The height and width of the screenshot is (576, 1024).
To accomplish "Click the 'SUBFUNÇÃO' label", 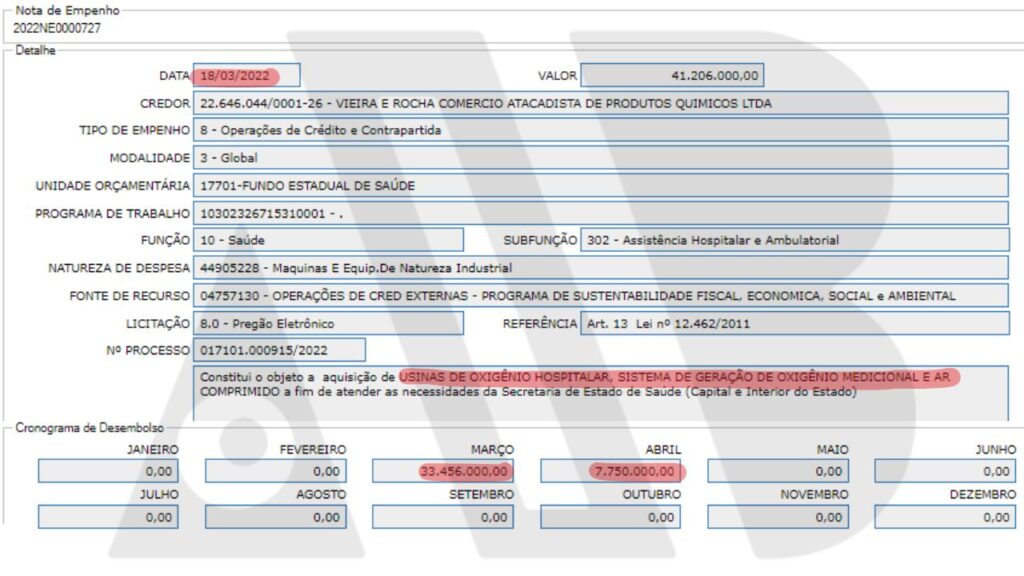I will [x=540, y=240].
